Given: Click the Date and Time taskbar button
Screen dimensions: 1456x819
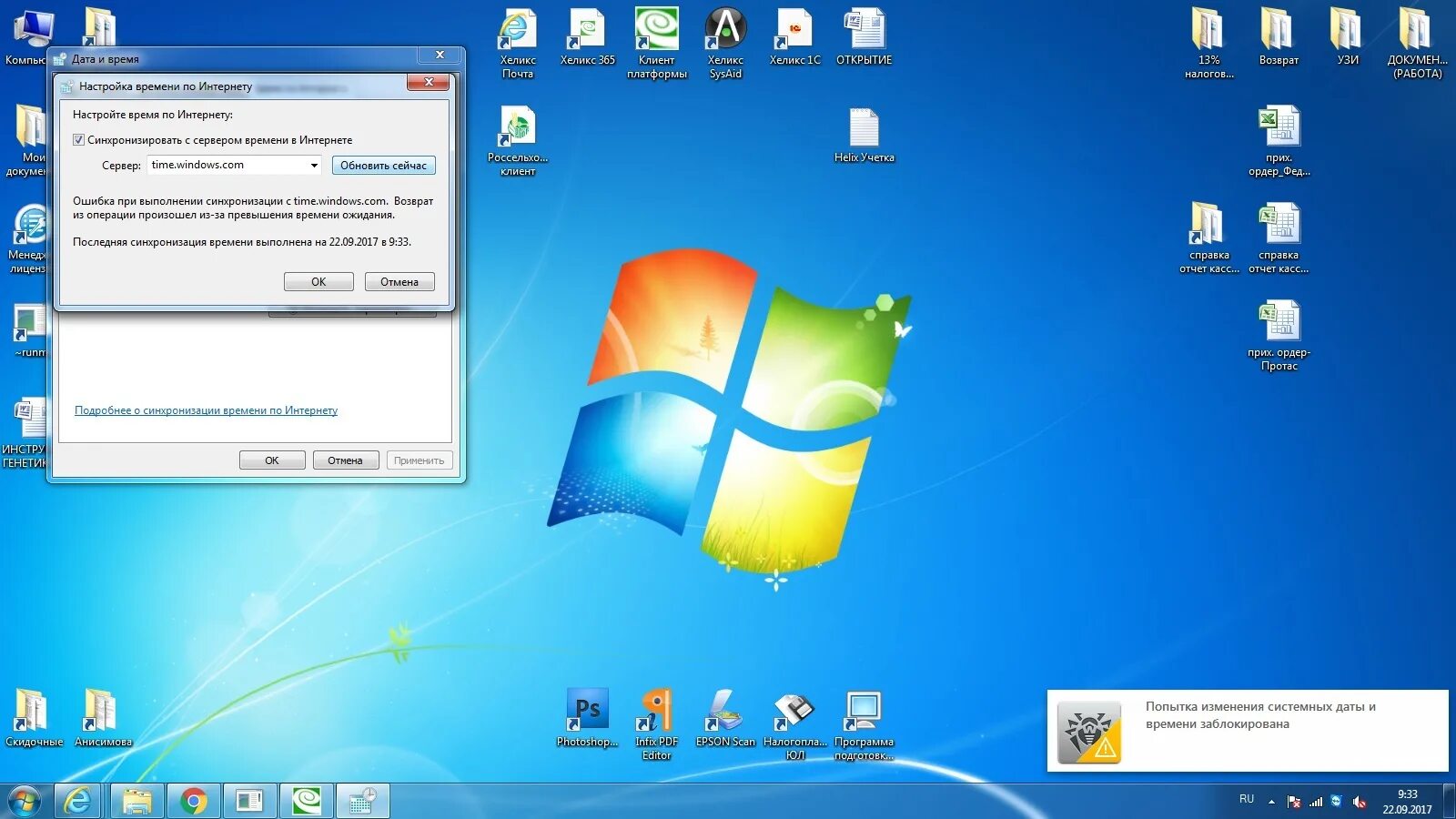Looking at the screenshot, I should click(x=362, y=801).
